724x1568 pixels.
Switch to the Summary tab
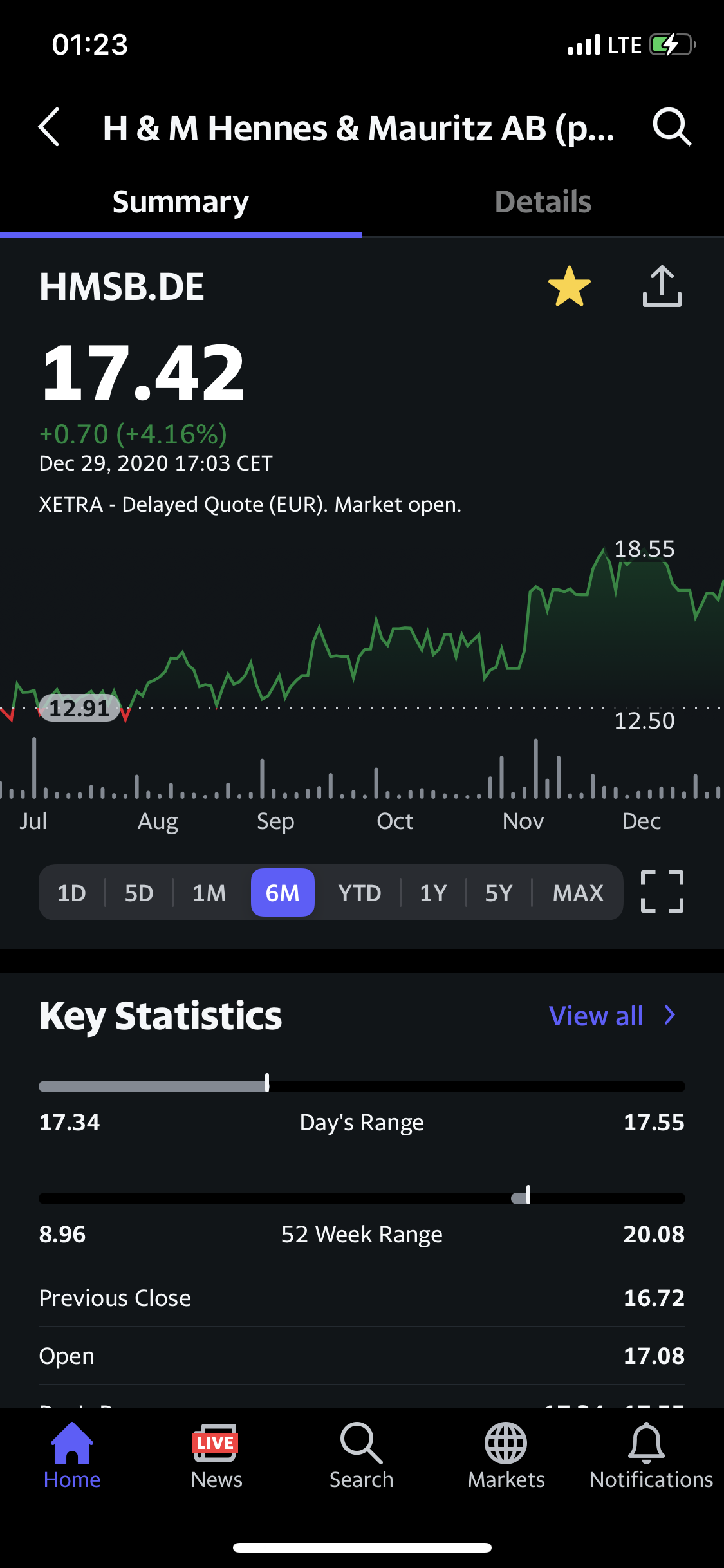[x=181, y=202]
